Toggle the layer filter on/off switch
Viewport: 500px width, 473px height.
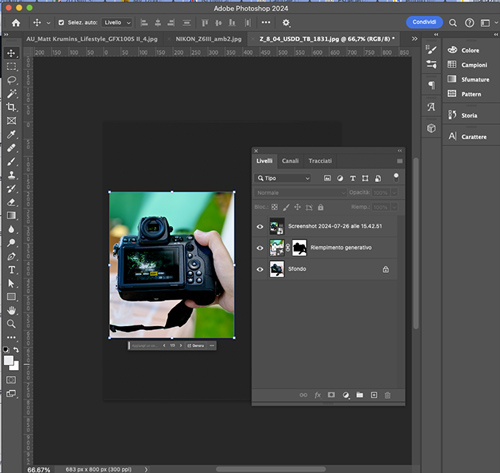[x=396, y=177]
